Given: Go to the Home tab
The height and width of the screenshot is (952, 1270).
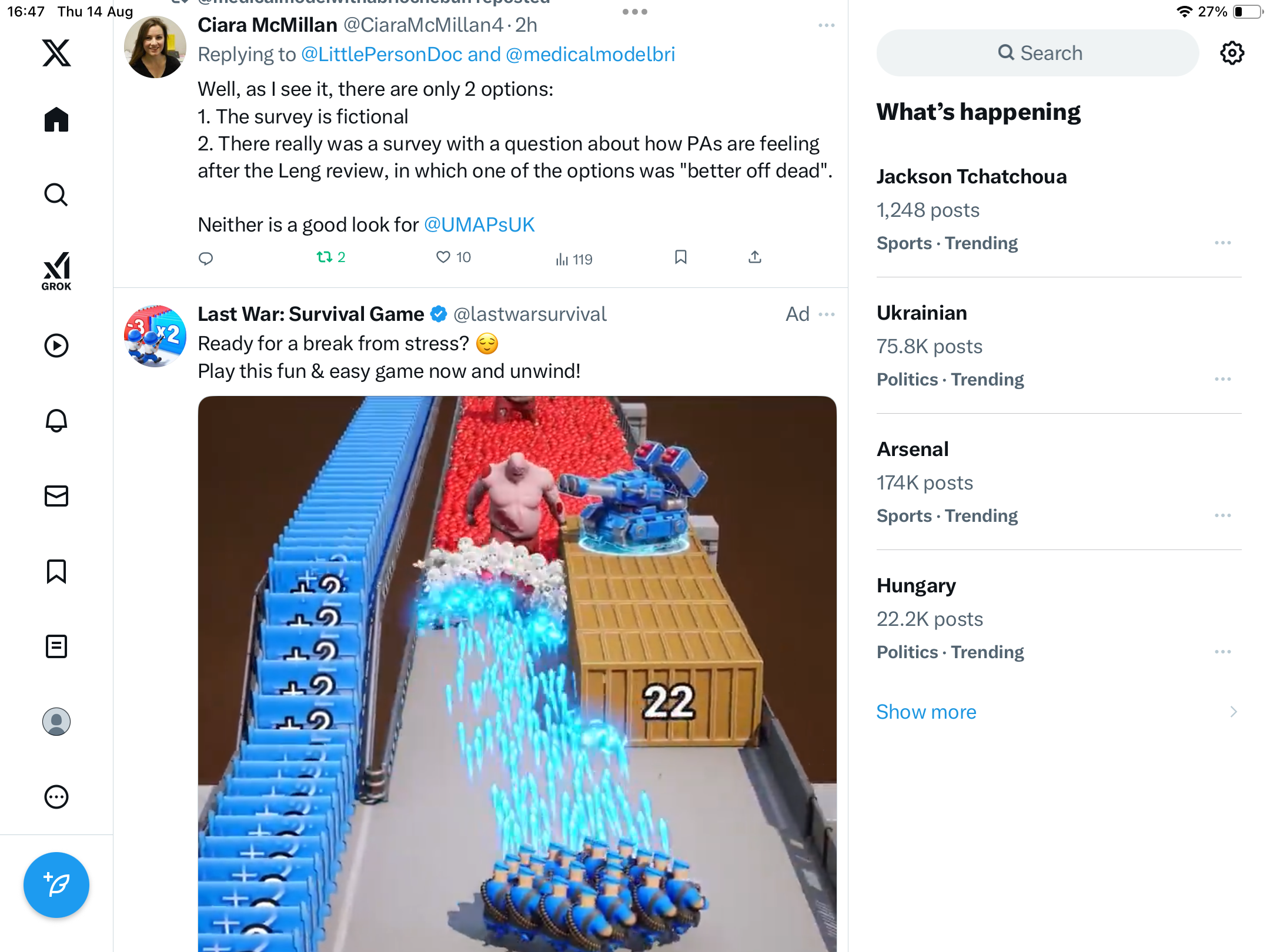Looking at the screenshot, I should [x=56, y=120].
